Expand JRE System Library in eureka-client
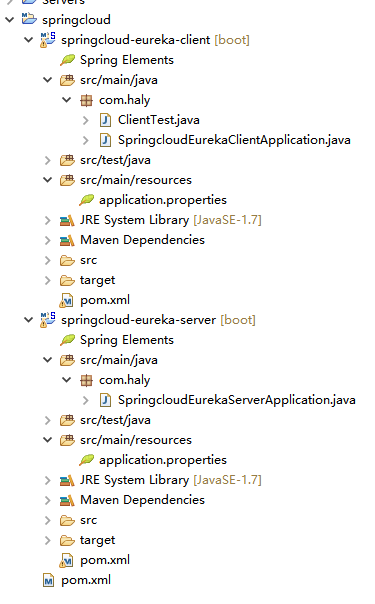This screenshot has height=604, width=375. click(47, 220)
